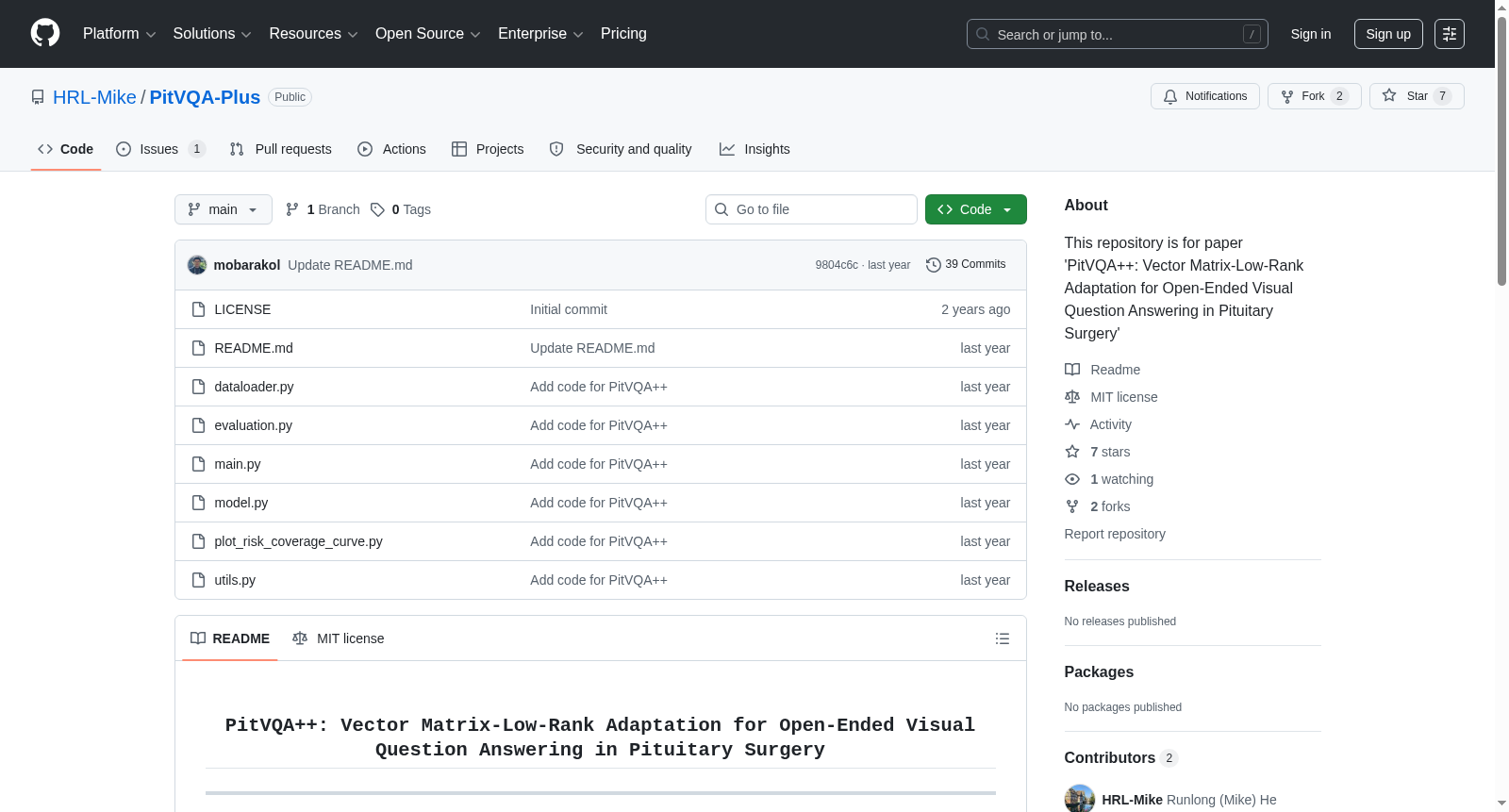
Task: Open the PitVQA-Plus repository link
Action: [x=205, y=97]
